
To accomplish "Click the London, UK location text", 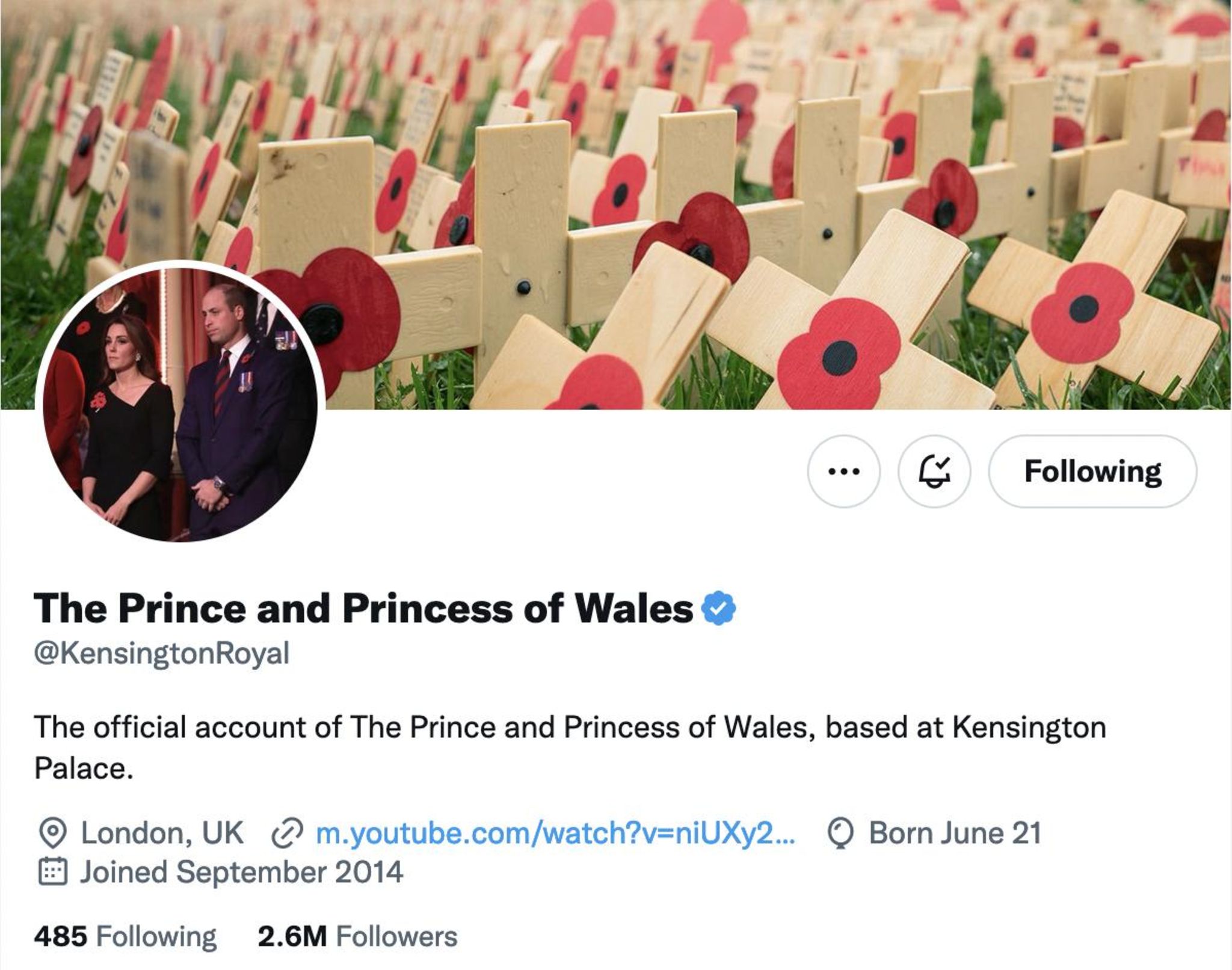I will pyautogui.click(x=161, y=833).
